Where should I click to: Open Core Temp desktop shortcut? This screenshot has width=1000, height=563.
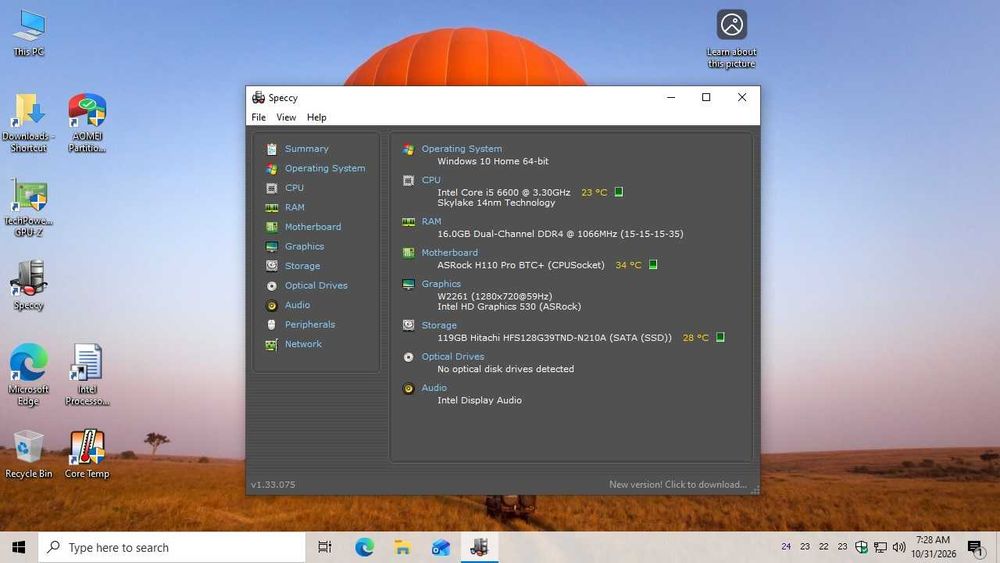pos(87,453)
